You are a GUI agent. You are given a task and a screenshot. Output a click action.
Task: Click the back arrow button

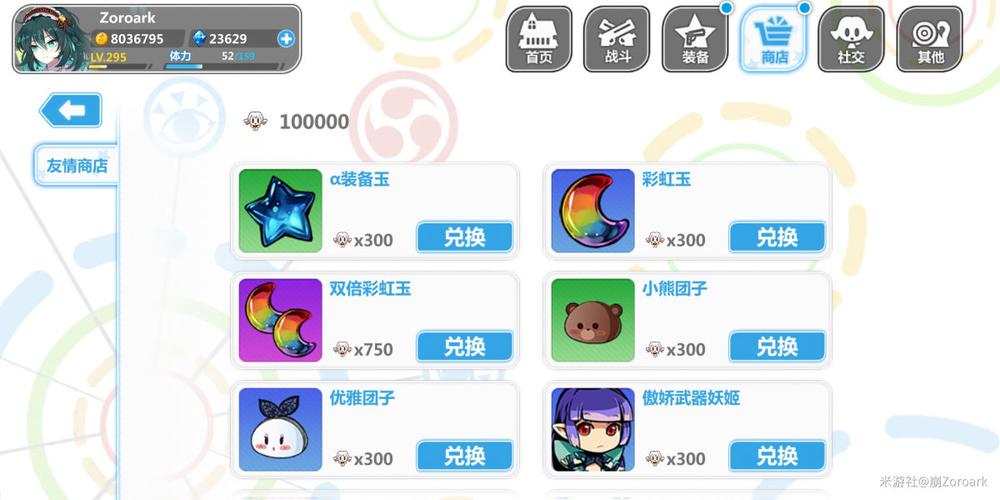[x=71, y=110]
